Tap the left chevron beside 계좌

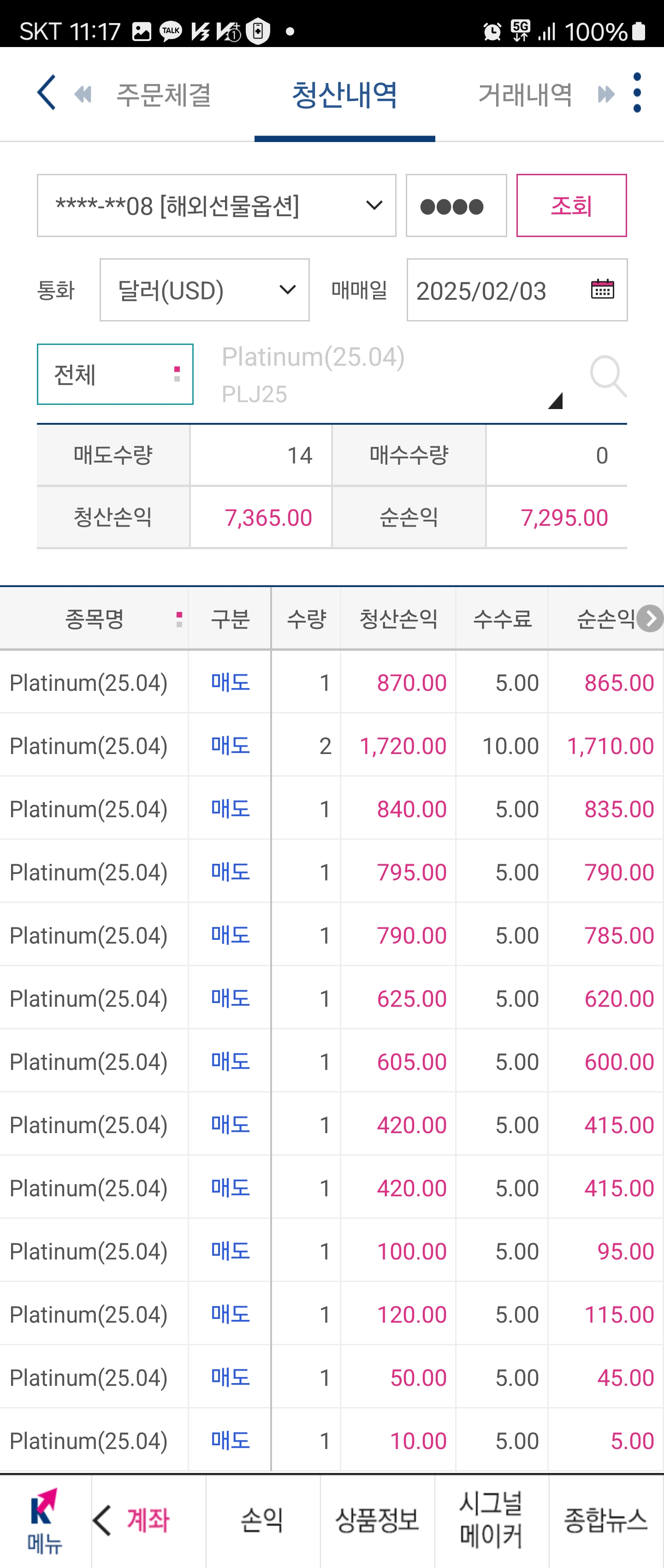102,1520
